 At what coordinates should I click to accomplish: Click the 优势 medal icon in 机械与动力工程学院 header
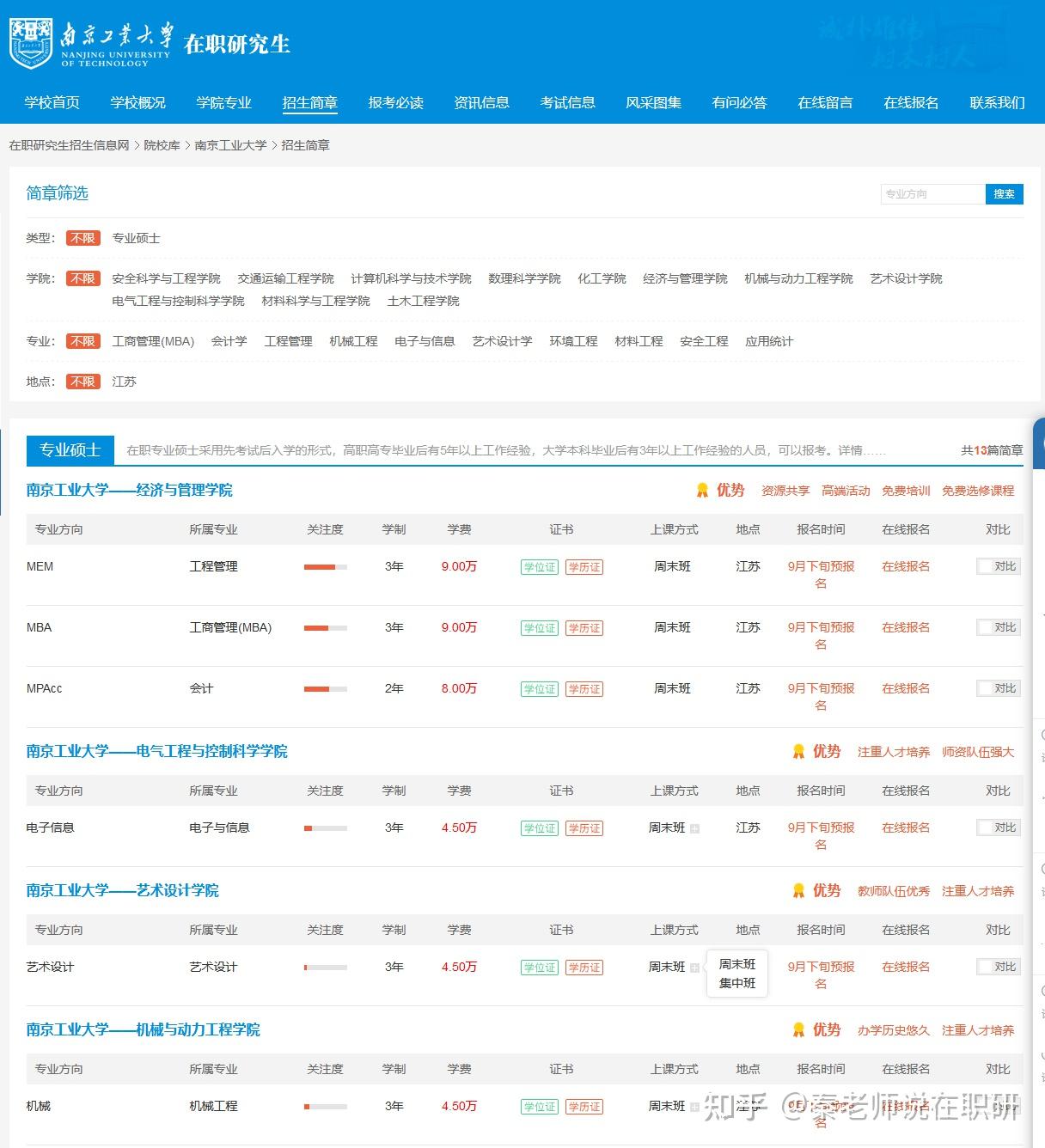798,1029
